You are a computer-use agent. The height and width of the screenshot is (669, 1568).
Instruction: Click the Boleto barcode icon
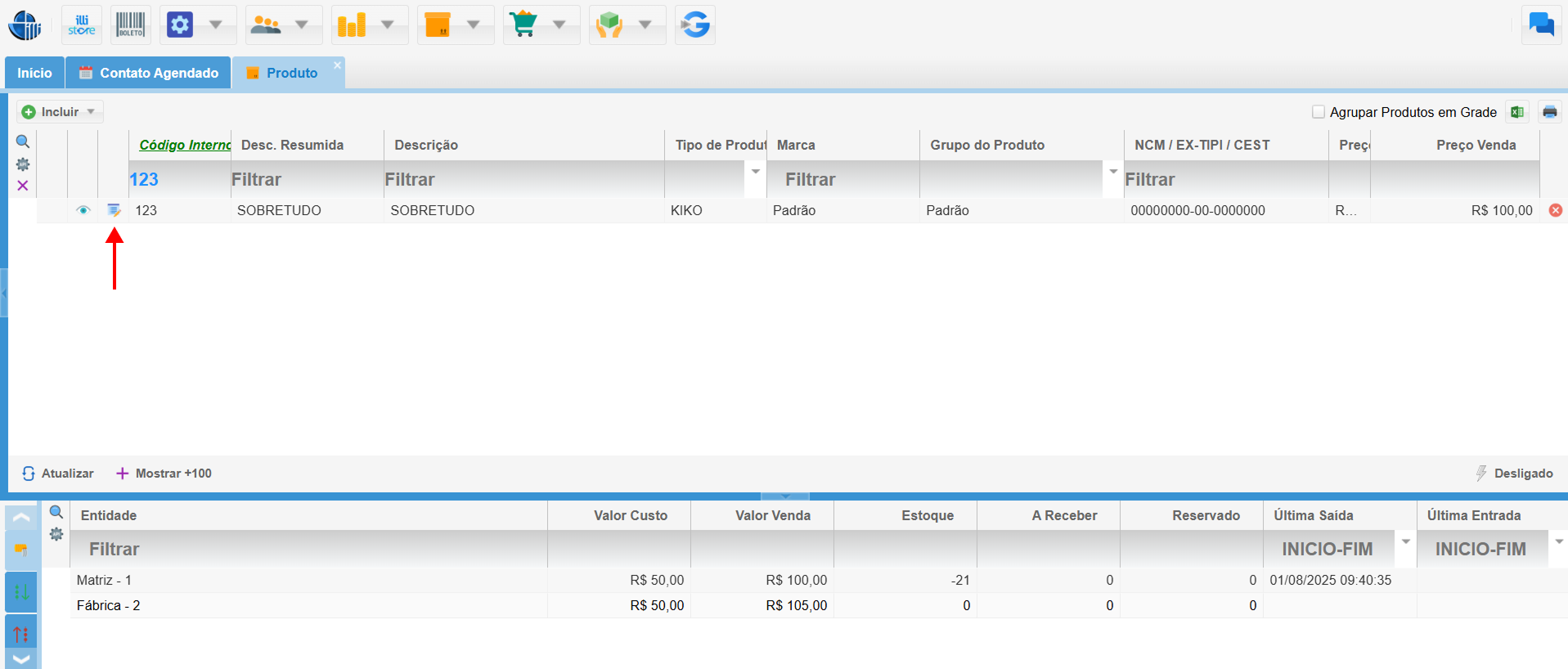130,25
